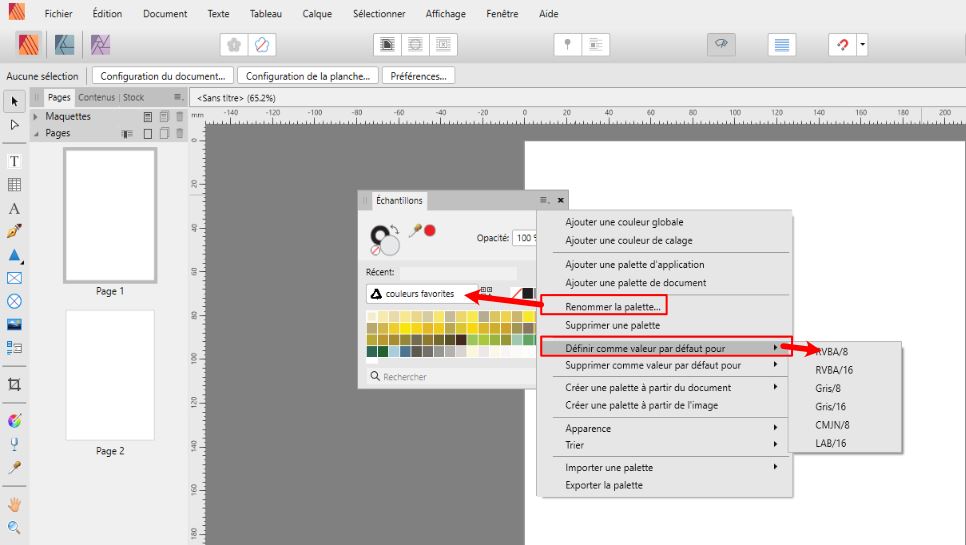Select the Picture Frame Rectangle tool
This screenshot has width=966, height=545.
14,278
